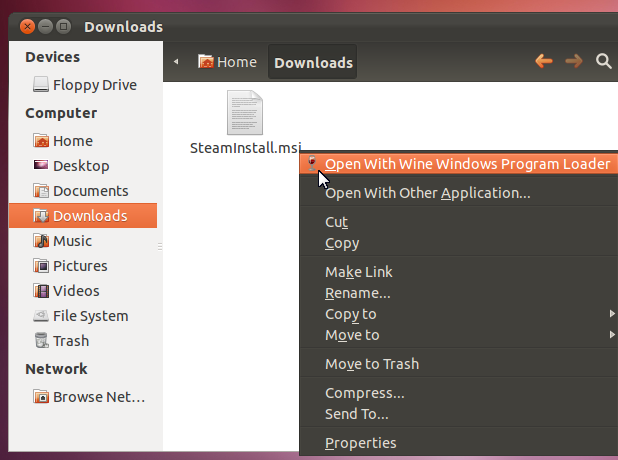Open the Videos folder in sidebar
The width and height of the screenshot is (618, 460).
(76, 291)
